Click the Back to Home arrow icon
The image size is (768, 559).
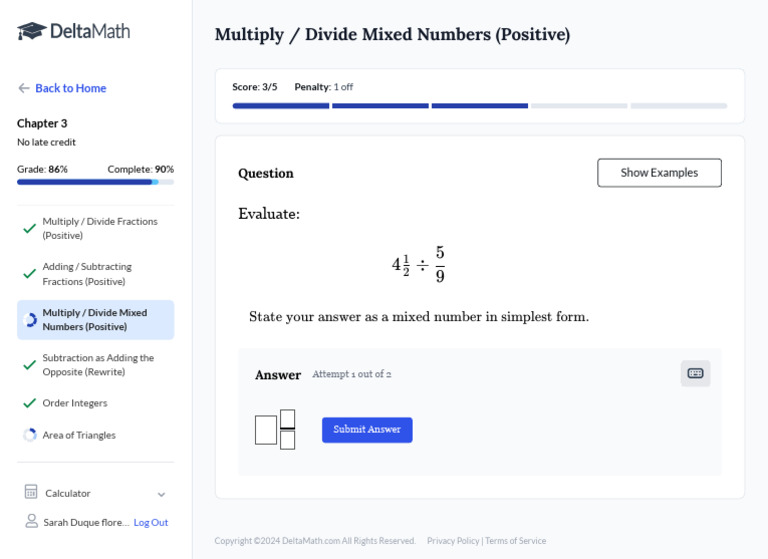[x=24, y=88]
